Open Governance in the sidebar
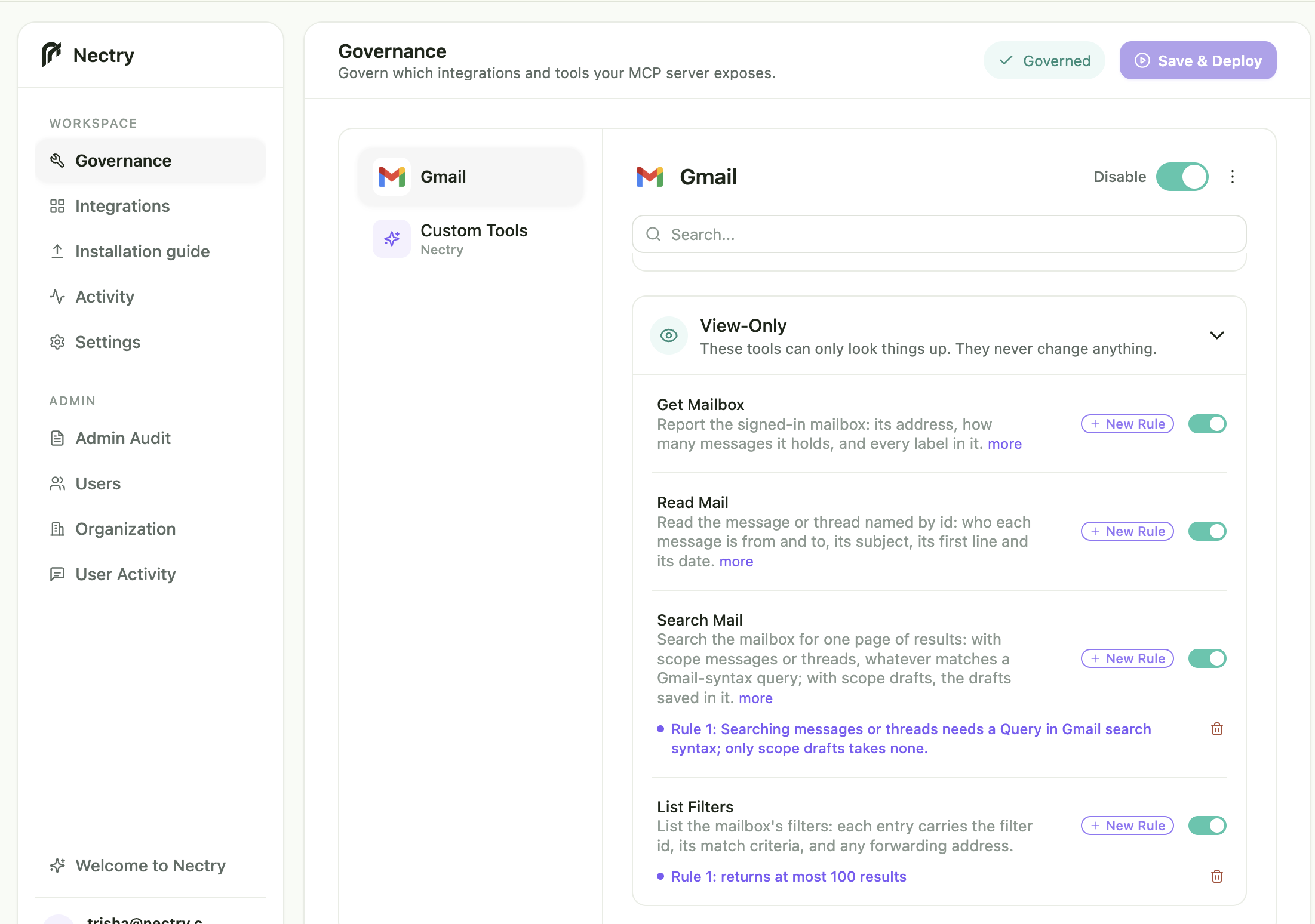This screenshot has width=1315, height=924. coord(150,161)
